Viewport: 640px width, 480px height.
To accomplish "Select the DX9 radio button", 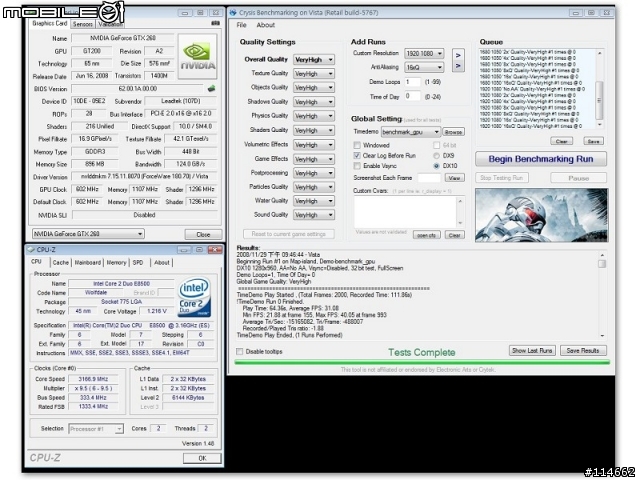I will pos(436,156).
